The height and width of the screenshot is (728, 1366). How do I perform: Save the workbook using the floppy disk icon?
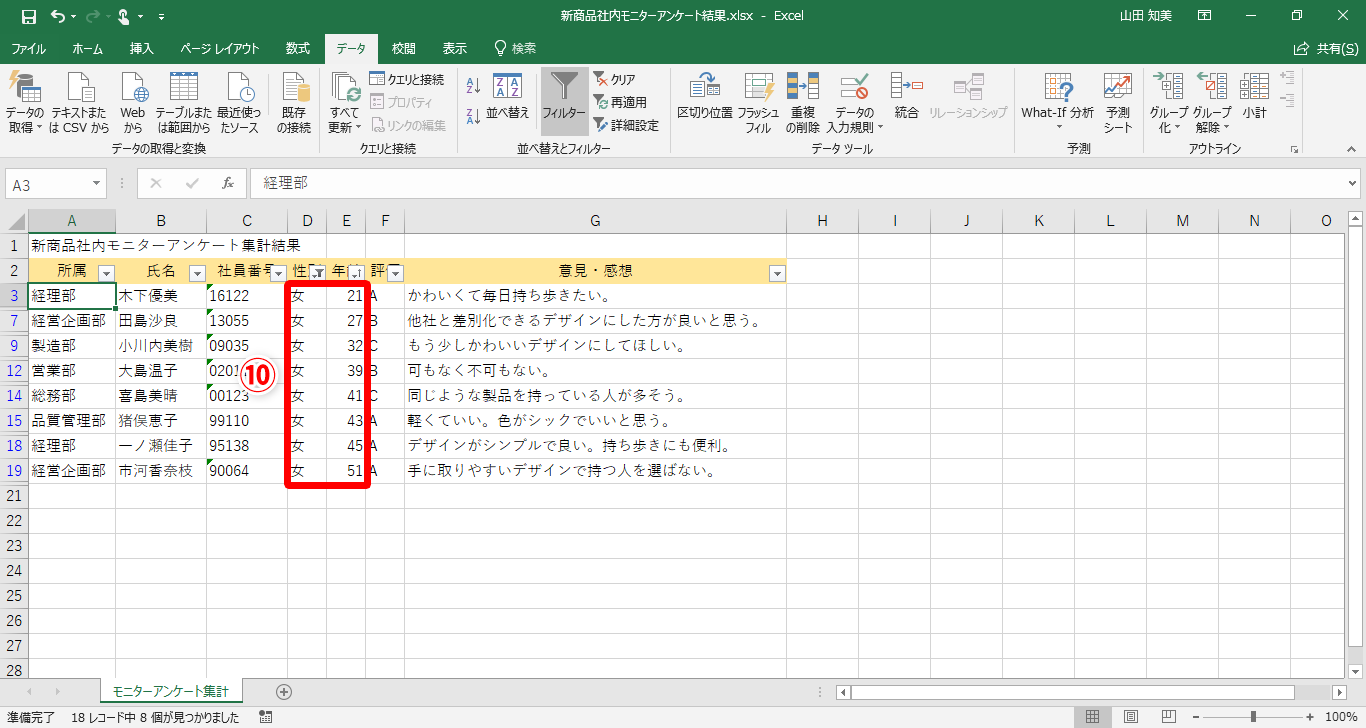click(x=29, y=16)
